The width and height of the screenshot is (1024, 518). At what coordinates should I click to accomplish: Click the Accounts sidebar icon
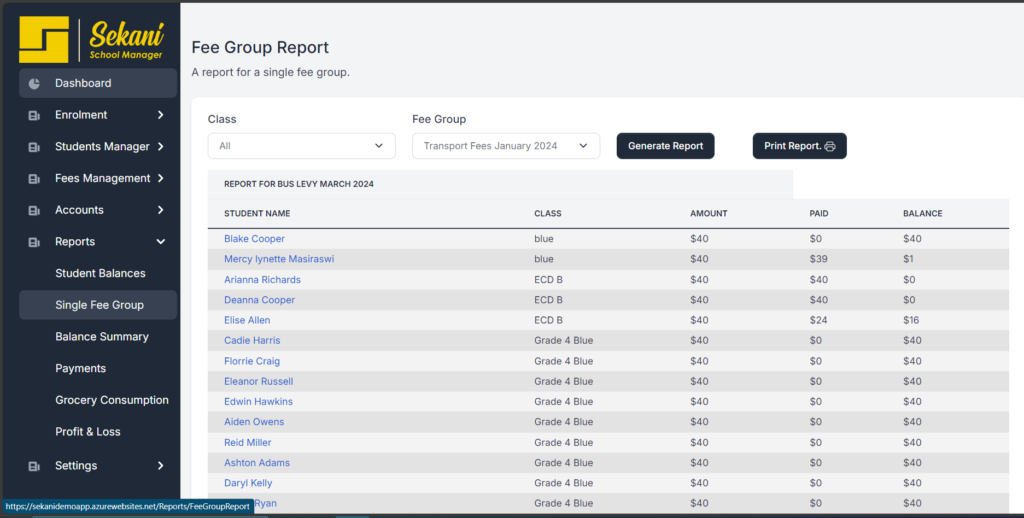click(34, 211)
